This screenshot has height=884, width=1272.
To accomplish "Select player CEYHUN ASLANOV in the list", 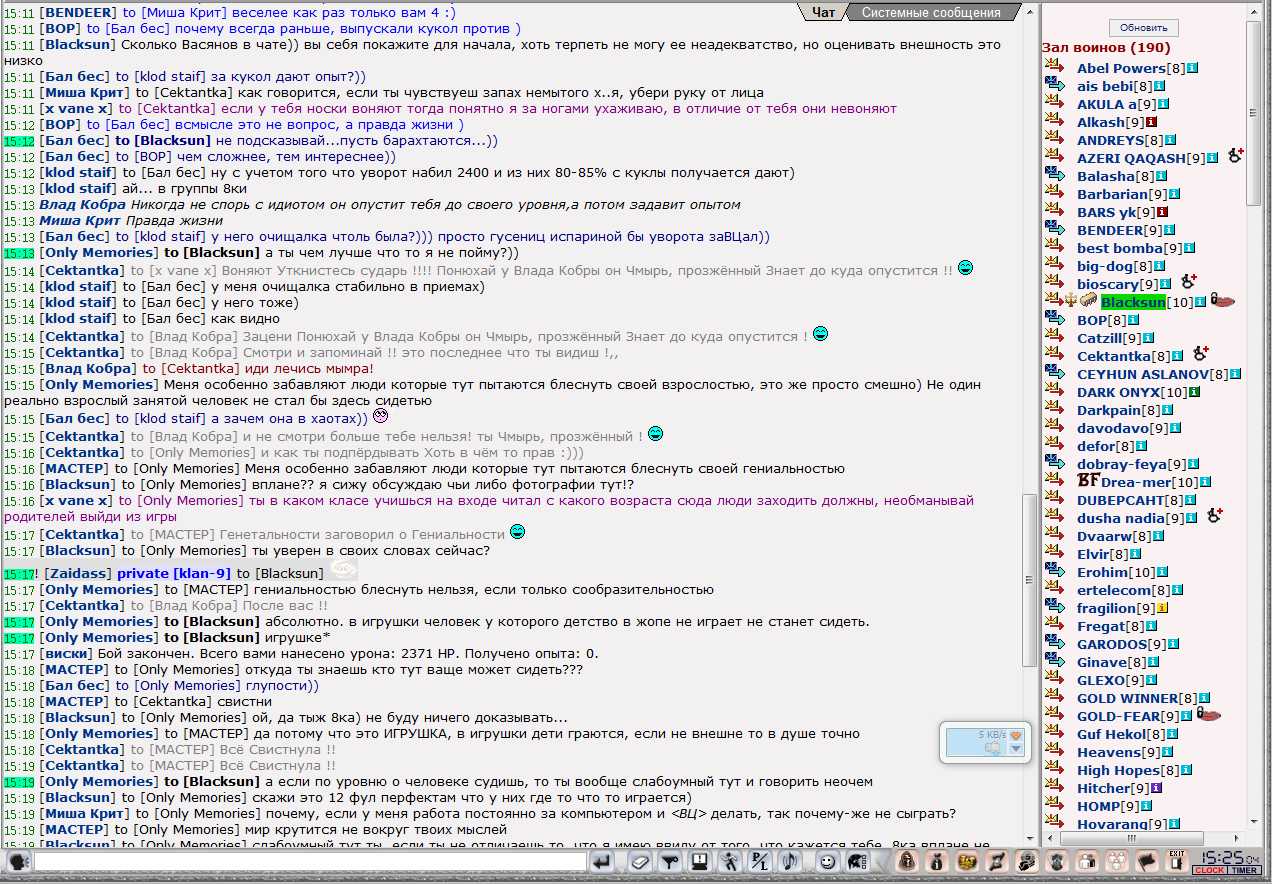I will 1143,374.
